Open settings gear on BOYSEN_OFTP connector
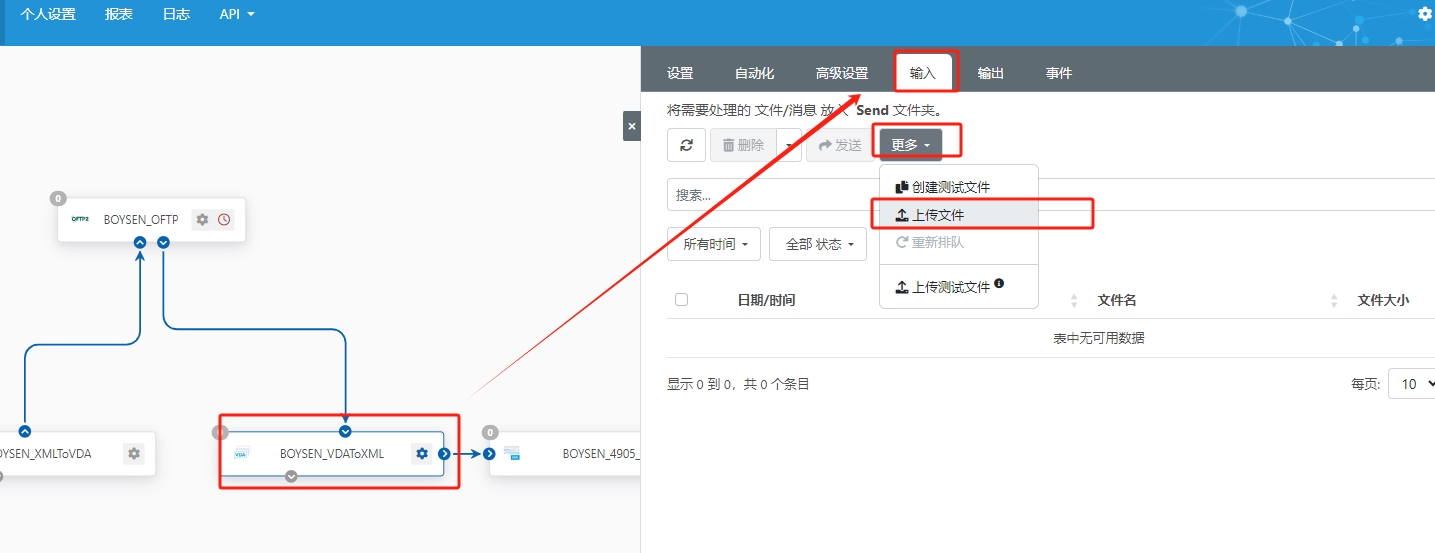Image resolution: width=1435 pixels, height=553 pixels. click(x=202, y=219)
